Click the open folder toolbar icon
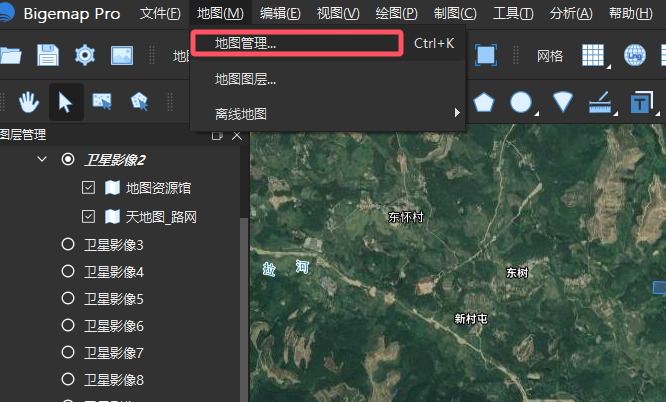Viewport: 666px width, 402px height. tap(10, 55)
